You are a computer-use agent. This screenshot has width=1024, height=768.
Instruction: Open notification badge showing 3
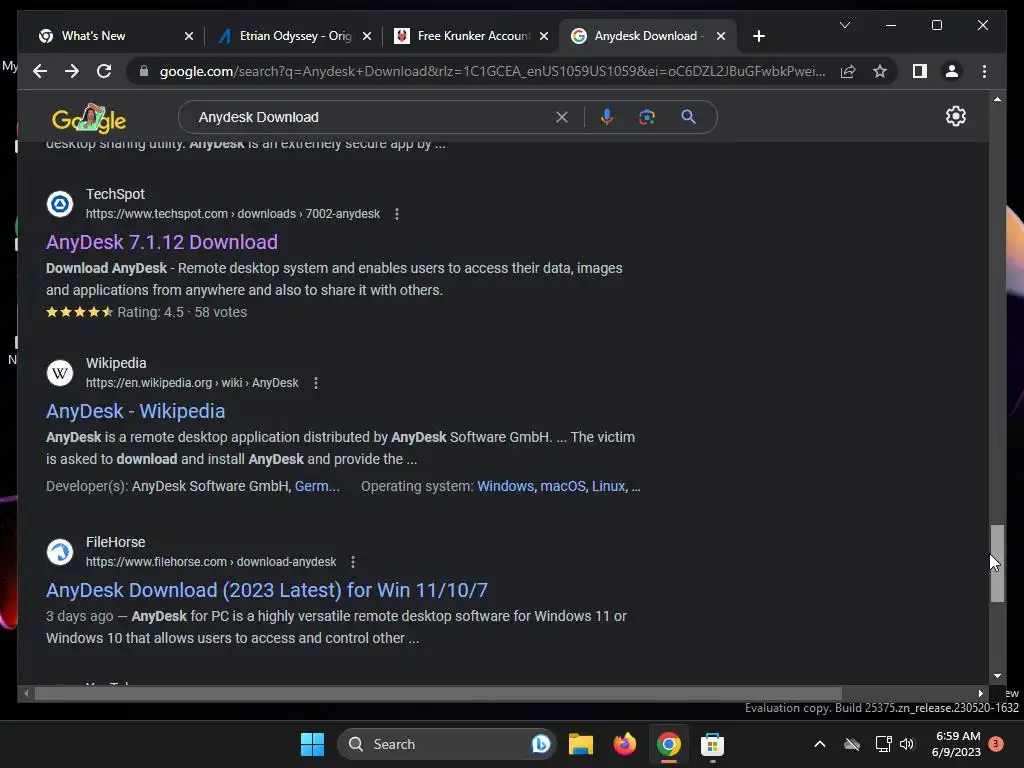[x=996, y=744]
